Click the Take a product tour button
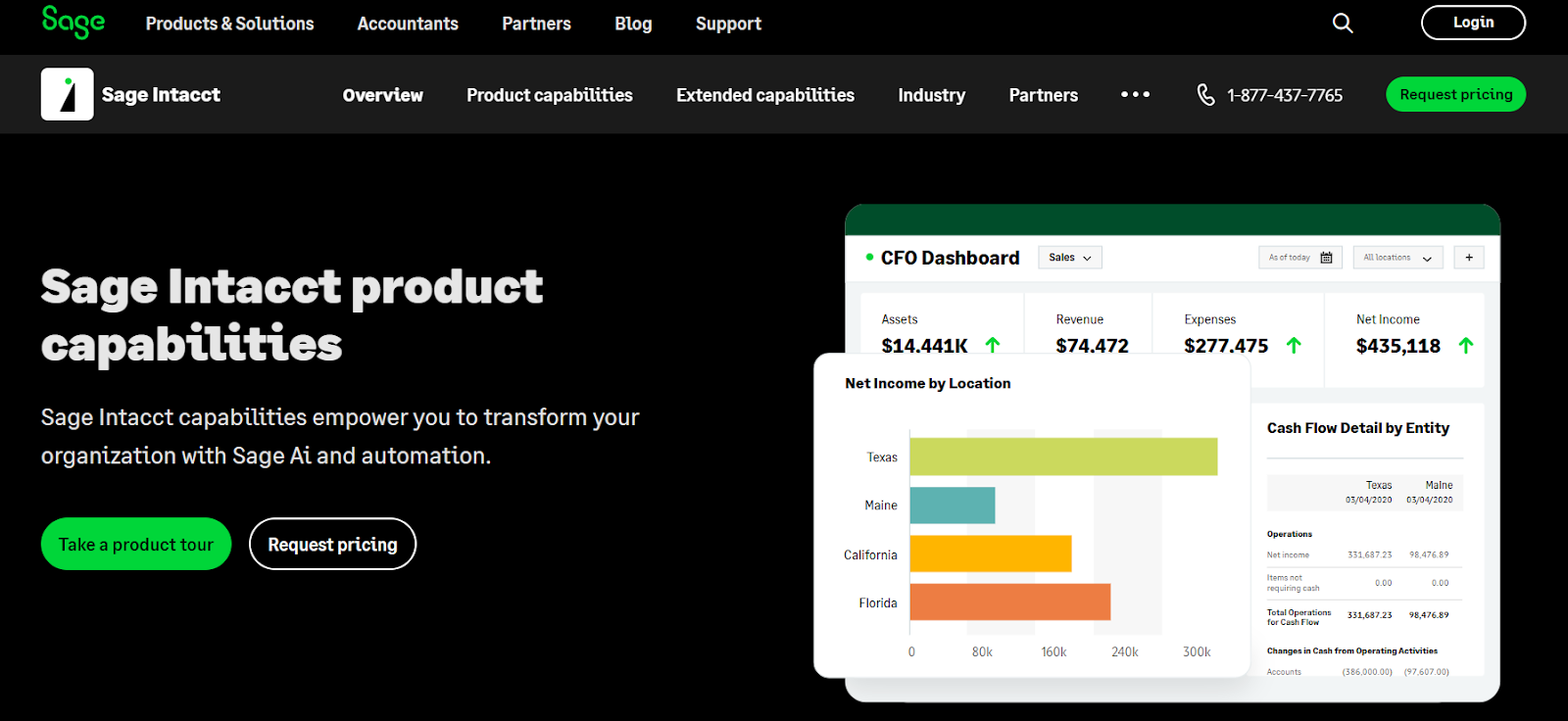1568x721 pixels. click(x=136, y=544)
